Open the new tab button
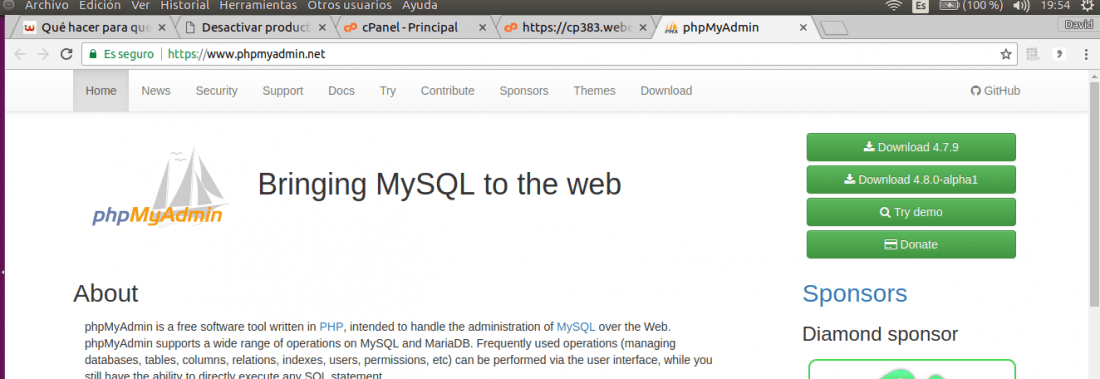Viewport: 1100px width, 379px height. pyautogui.click(x=834, y=28)
